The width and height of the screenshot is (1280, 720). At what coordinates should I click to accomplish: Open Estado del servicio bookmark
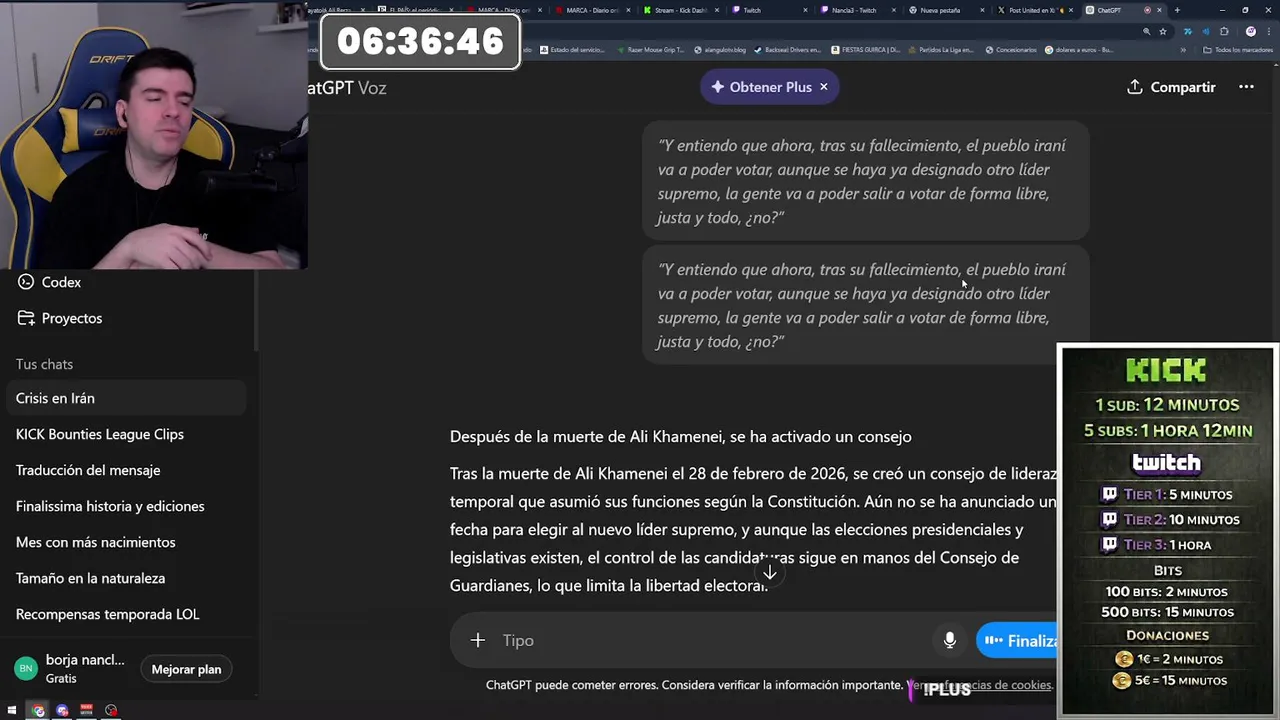point(573,49)
